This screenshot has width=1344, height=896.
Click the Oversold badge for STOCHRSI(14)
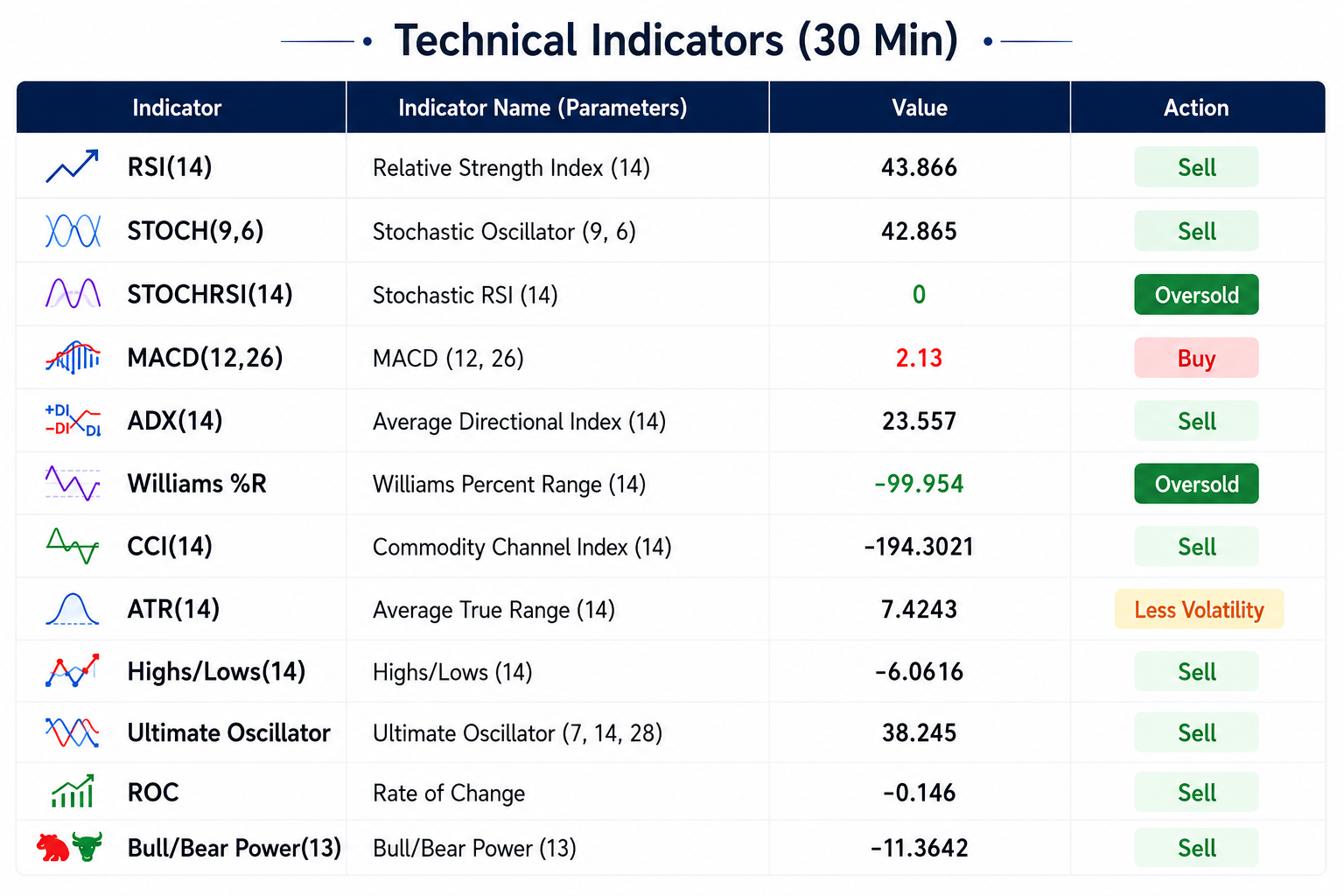pos(1196,295)
